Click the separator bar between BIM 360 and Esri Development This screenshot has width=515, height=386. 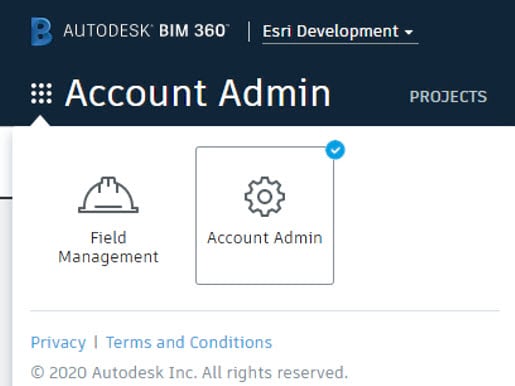pos(249,31)
